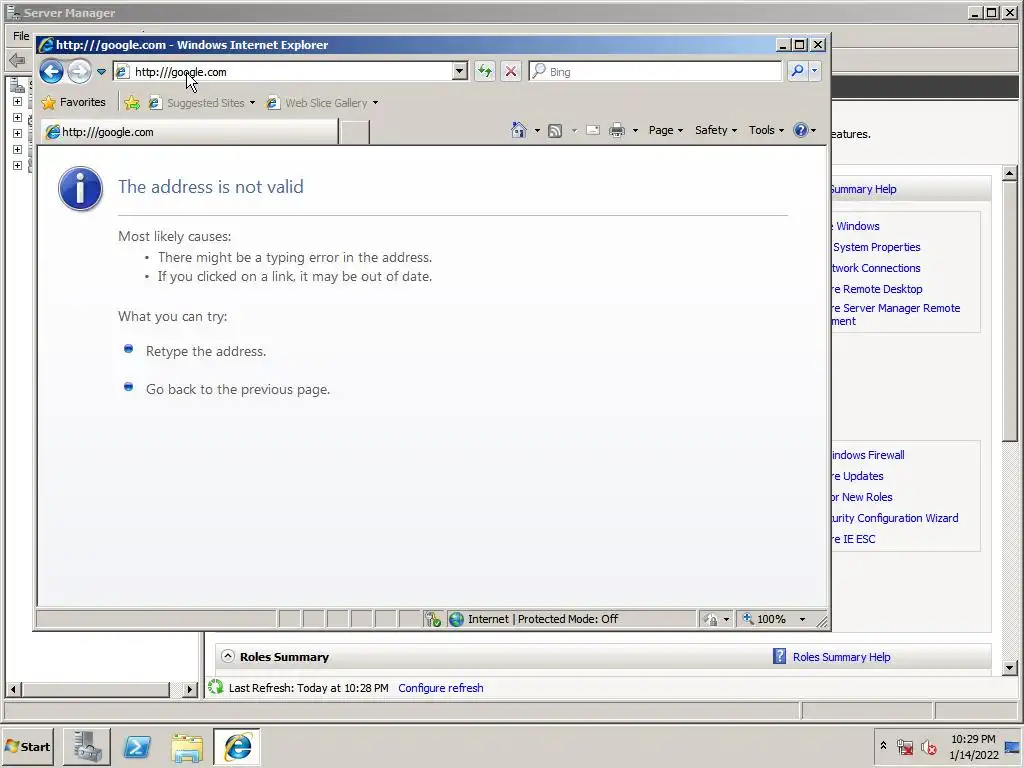The image size is (1024, 768).
Task: Go back using the IE Back arrow
Action: [x=52, y=71]
